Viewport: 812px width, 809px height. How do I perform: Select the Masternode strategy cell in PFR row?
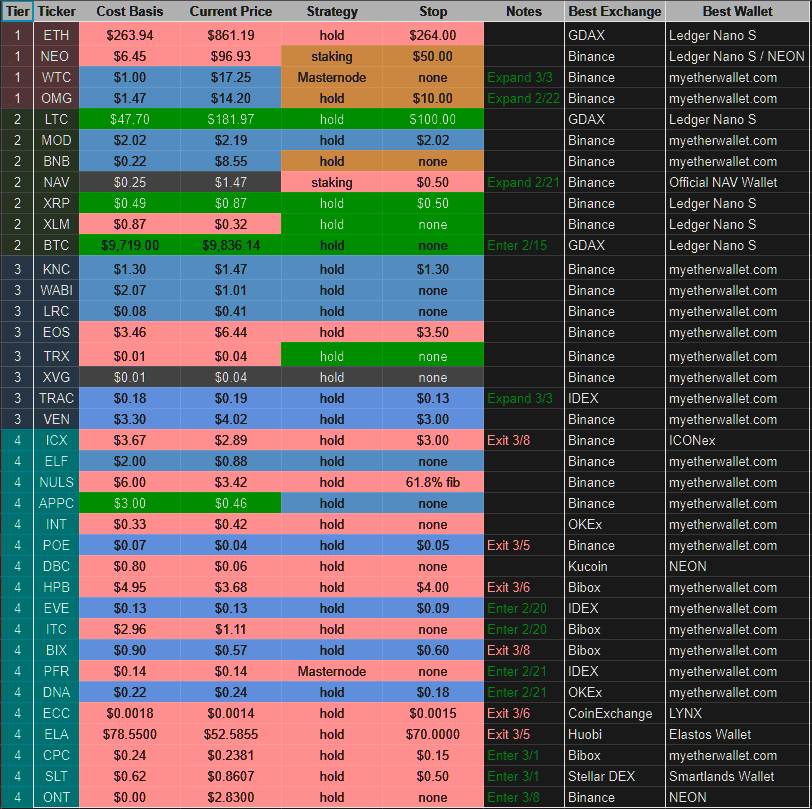pyautogui.click(x=331, y=671)
